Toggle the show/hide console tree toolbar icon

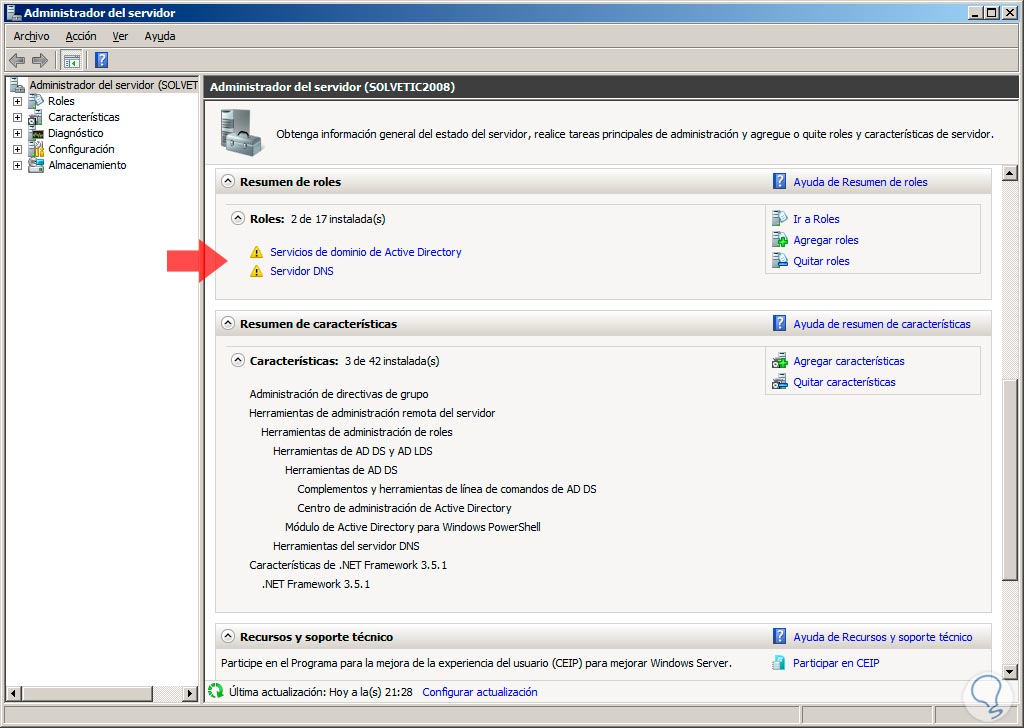point(71,61)
